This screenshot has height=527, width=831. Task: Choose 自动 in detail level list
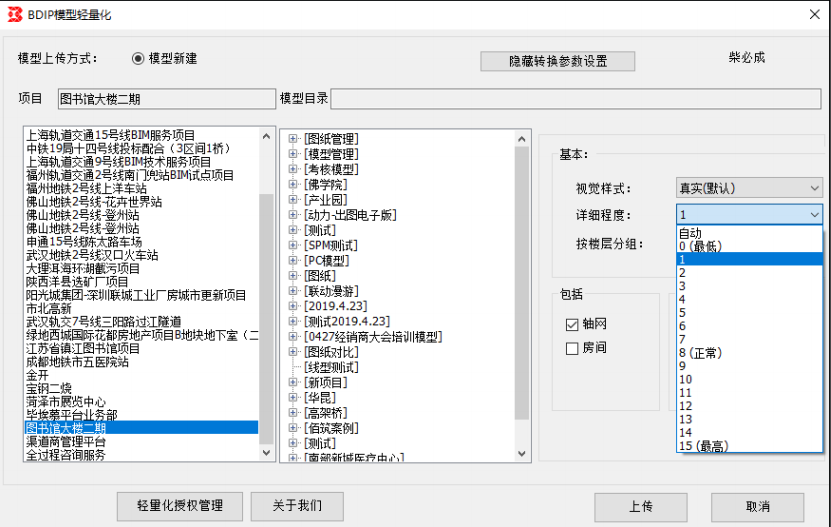(749, 233)
